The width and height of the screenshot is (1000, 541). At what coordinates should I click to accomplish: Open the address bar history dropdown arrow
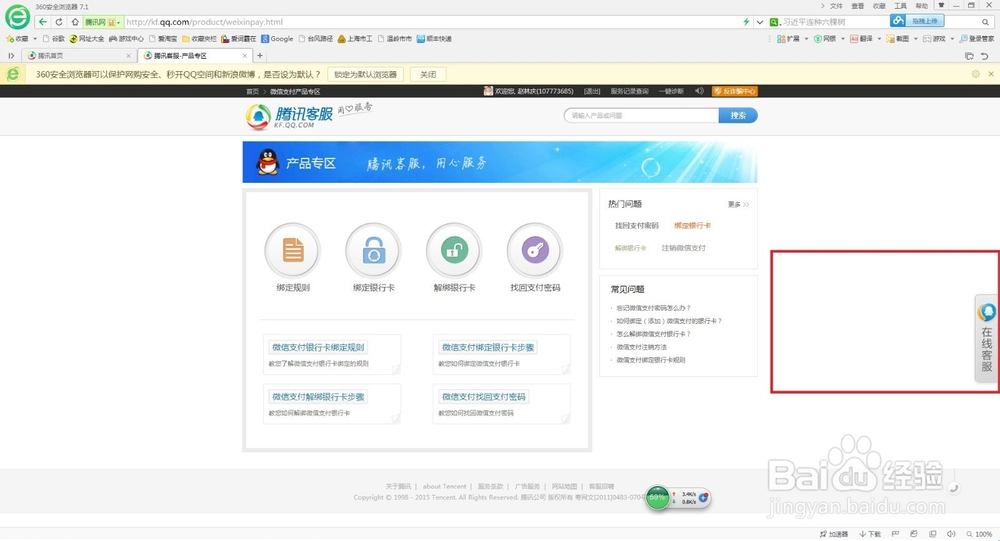(x=760, y=22)
